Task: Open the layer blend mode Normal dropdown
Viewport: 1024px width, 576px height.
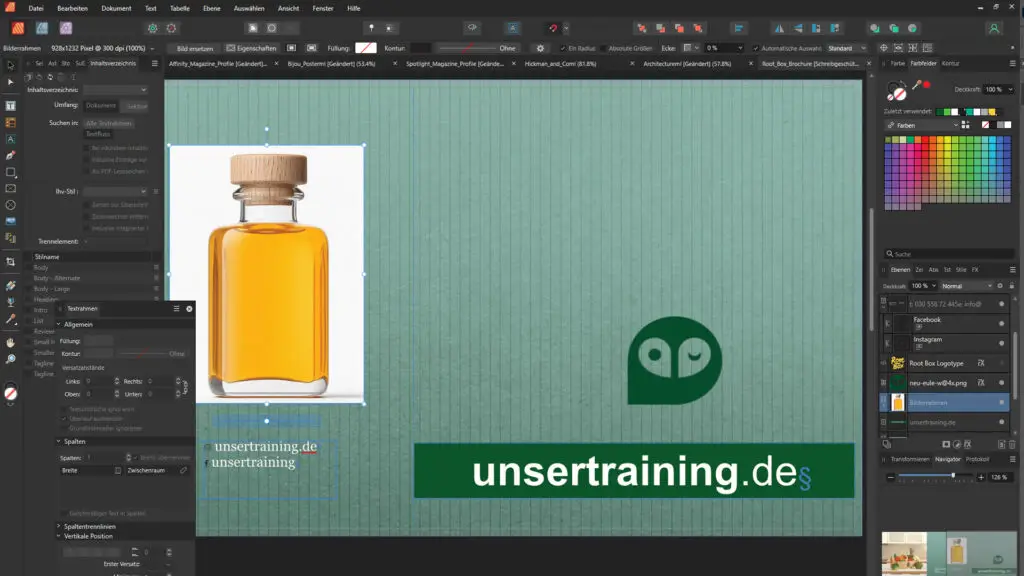Action: (967, 286)
